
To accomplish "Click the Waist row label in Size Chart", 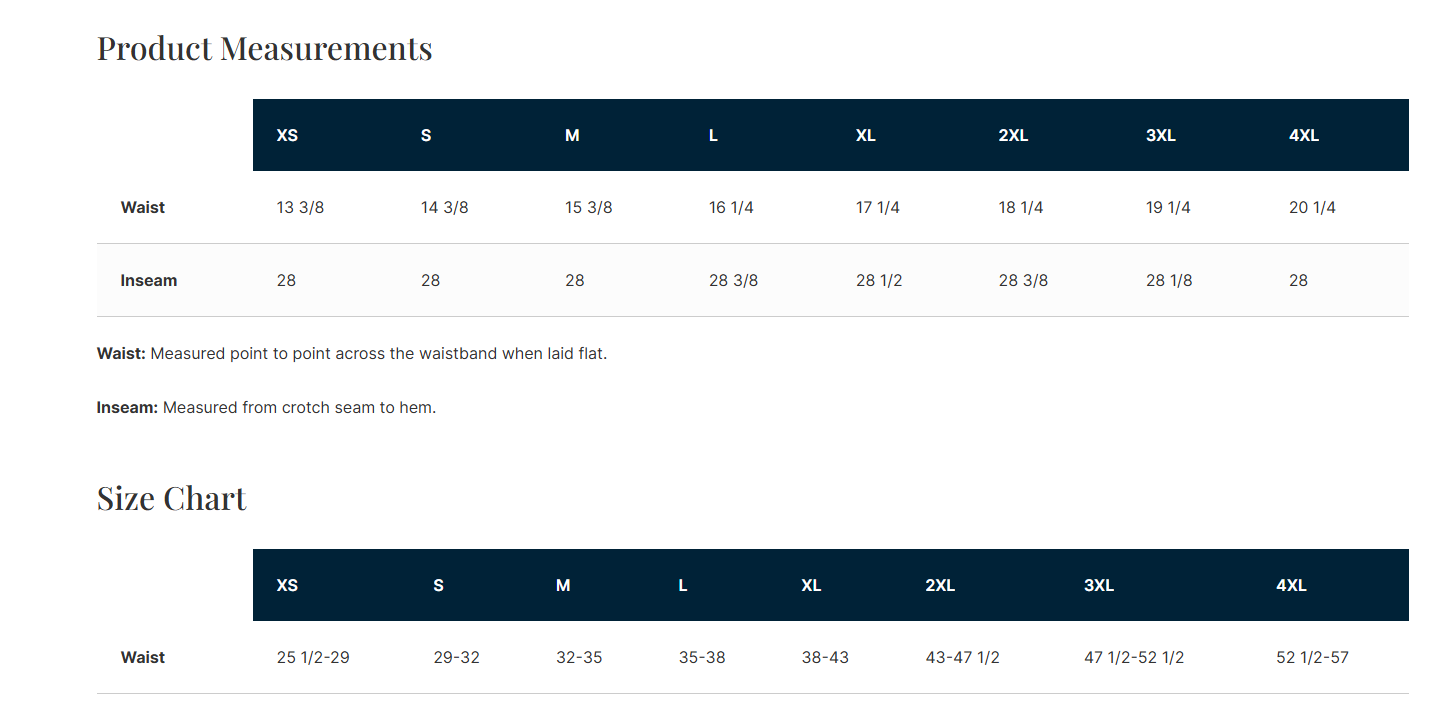I will [x=143, y=658].
